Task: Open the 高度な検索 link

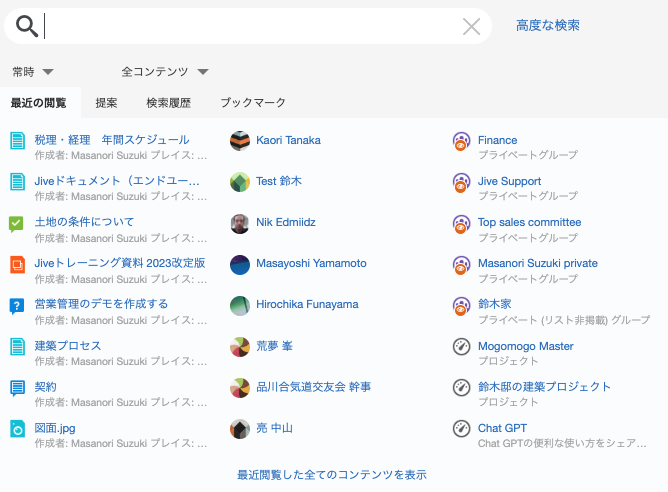Action: [547, 25]
